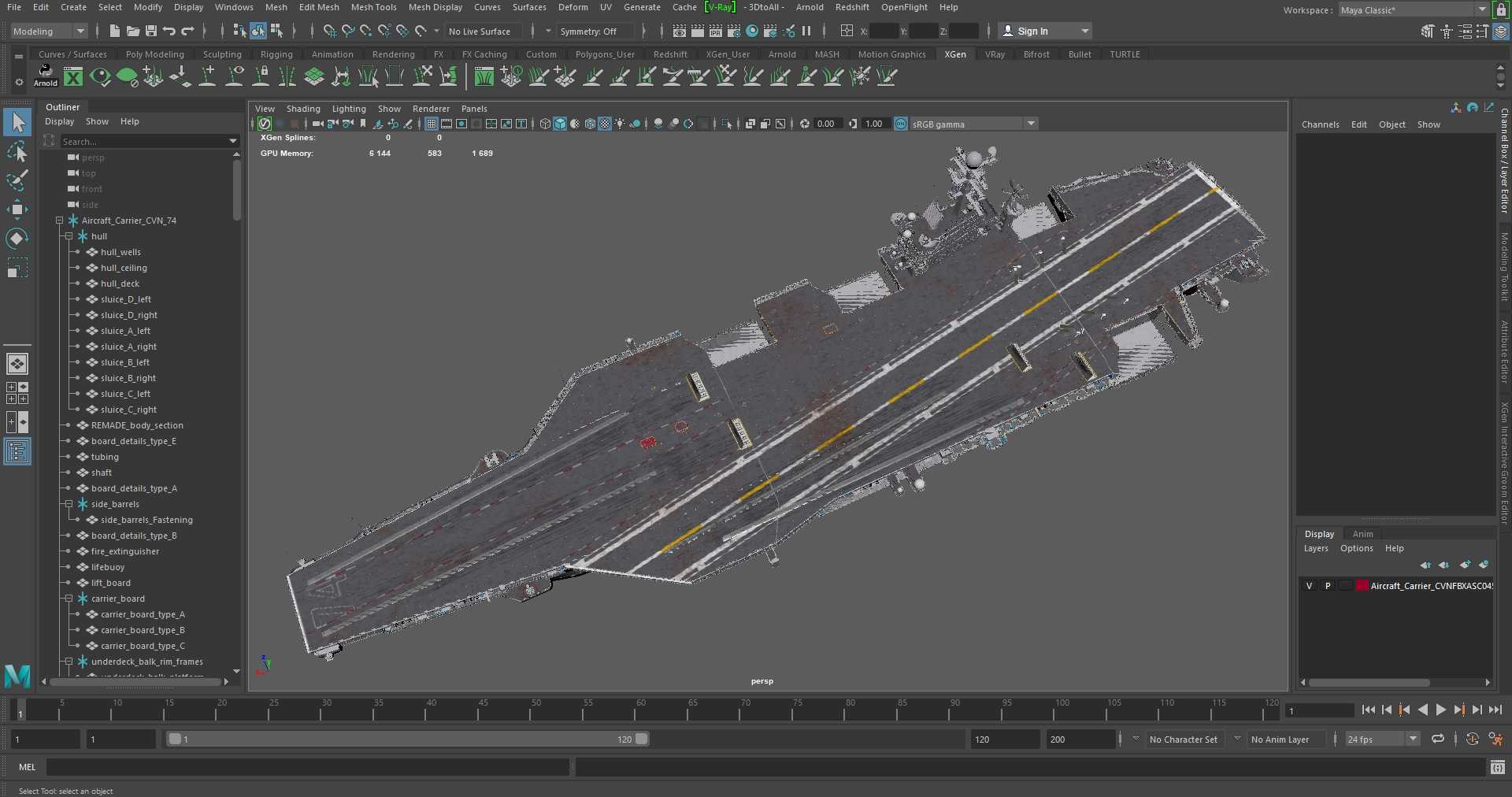Open the viewport Shading menu

click(x=303, y=109)
